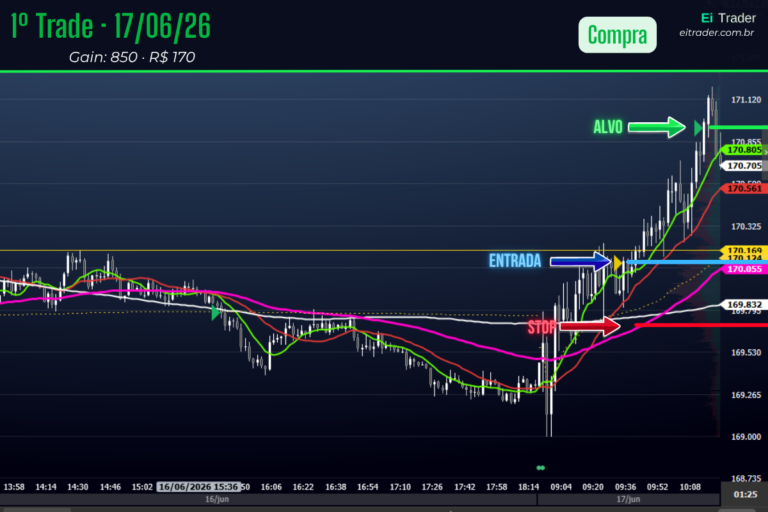Click the 16/06/2026 15:36 date label
Image resolution: width=768 pixels, height=512 pixels.
[198, 487]
